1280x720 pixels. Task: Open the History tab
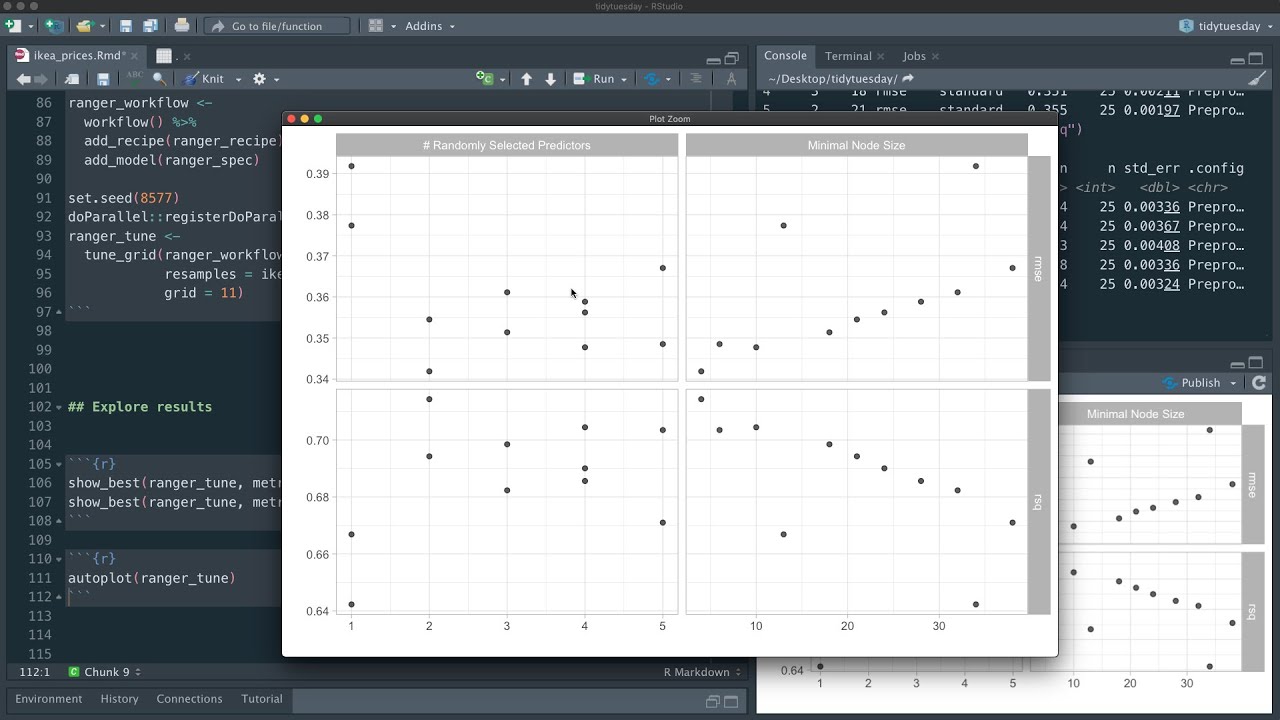pos(119,699)
